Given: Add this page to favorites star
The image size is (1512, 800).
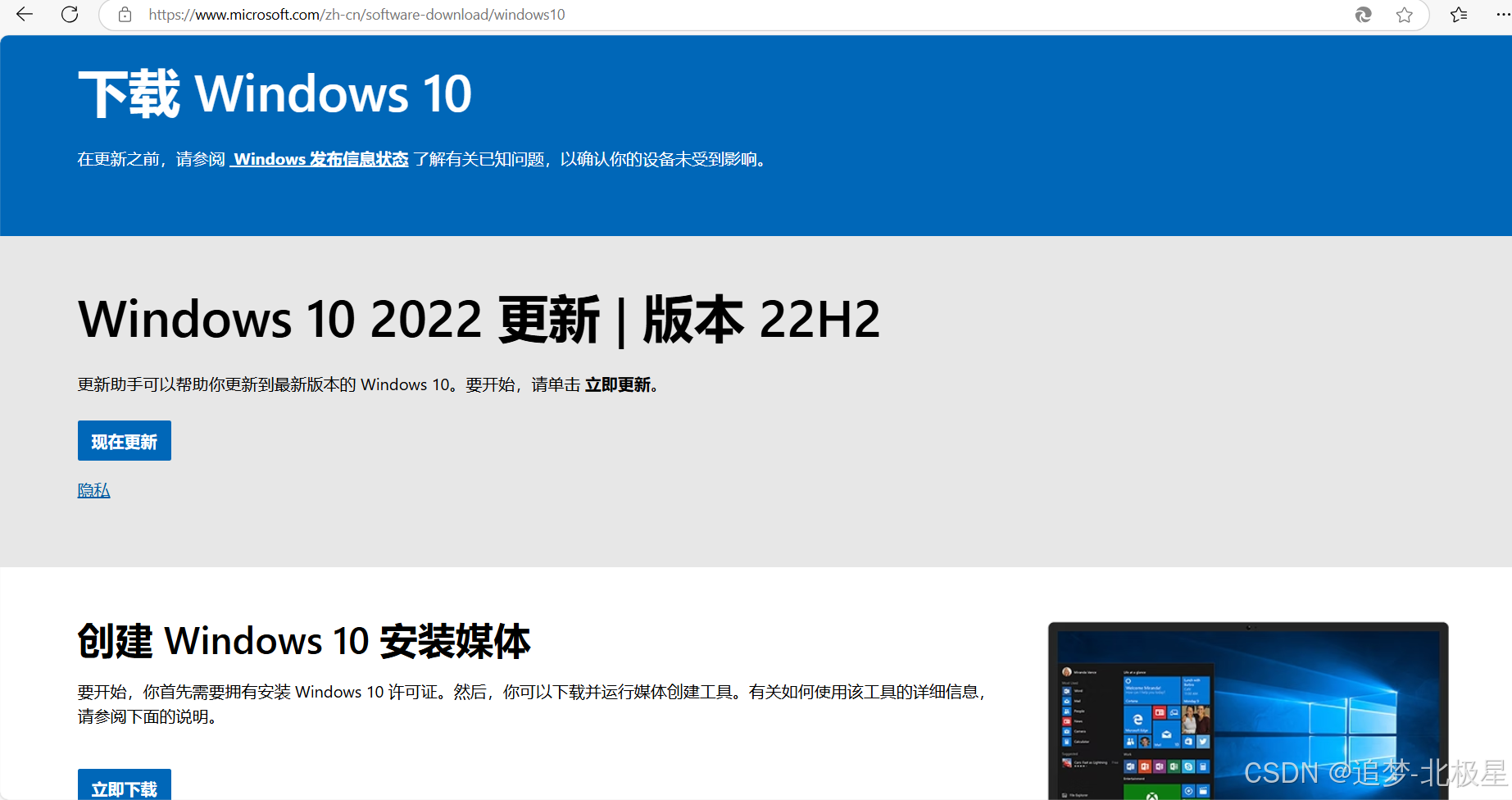Looking at the screenshot, I should [1405, 15].
